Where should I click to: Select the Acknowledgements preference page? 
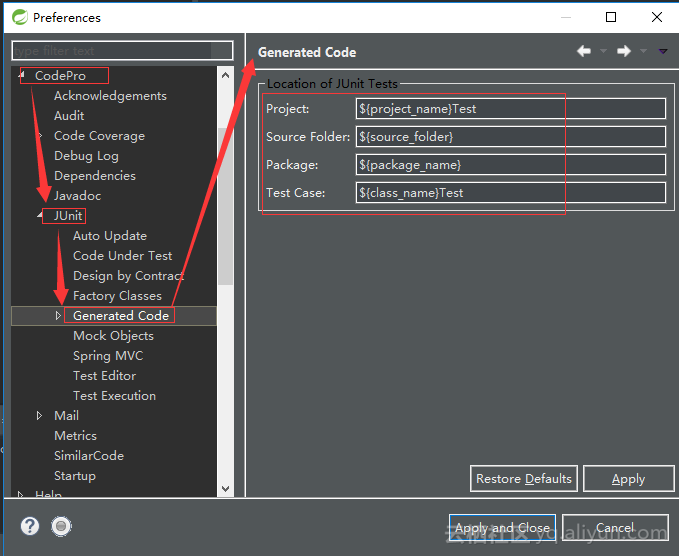(x=110, y=96)
